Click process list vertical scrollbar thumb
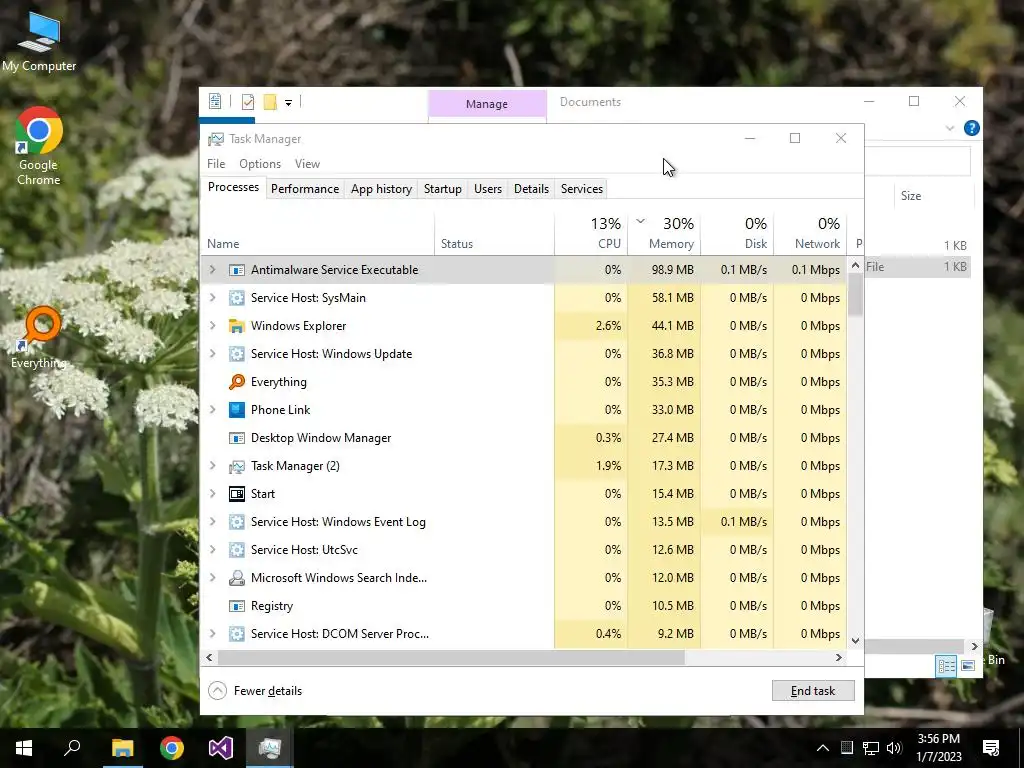 pos(856,295)
